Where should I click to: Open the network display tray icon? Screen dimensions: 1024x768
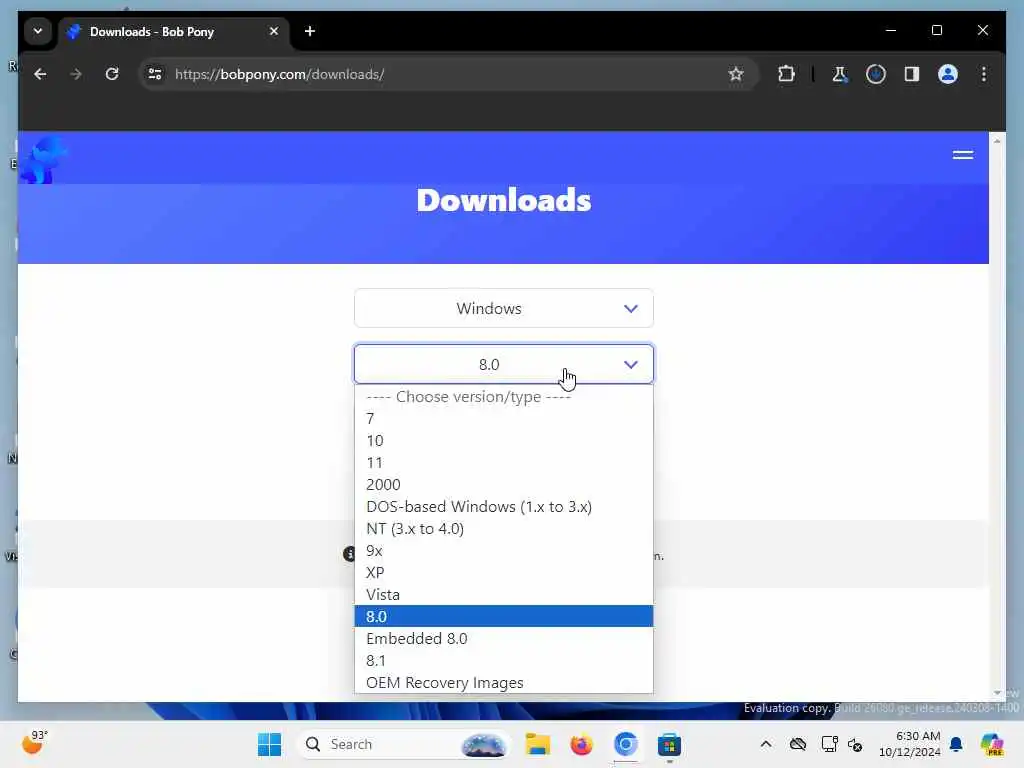point(829,744)
